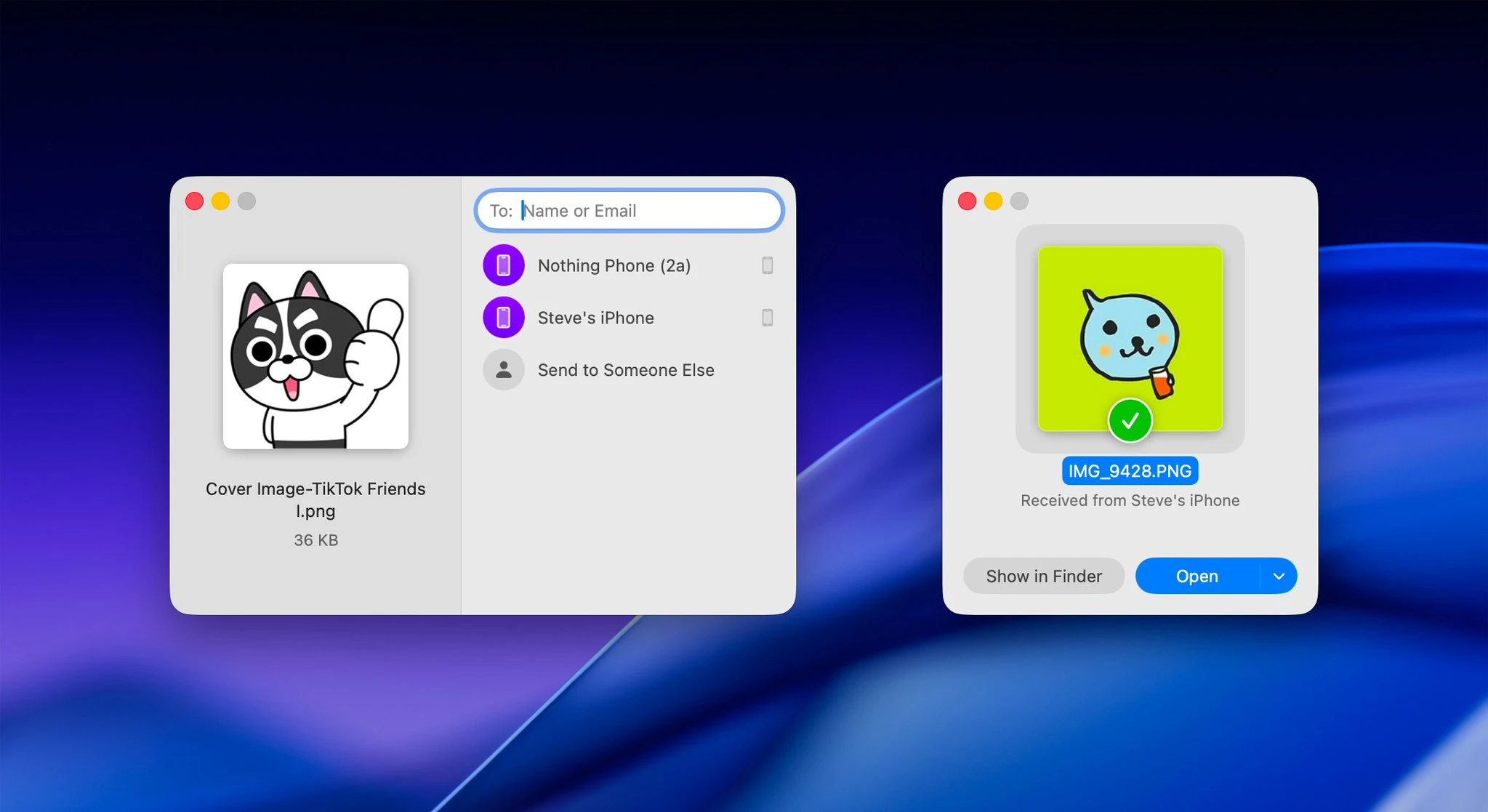Image resolution: width=1488 pixels, height=812 pixels.
Task: Click the gray person icon for Send to Someone Else
Action: point(503,370)
